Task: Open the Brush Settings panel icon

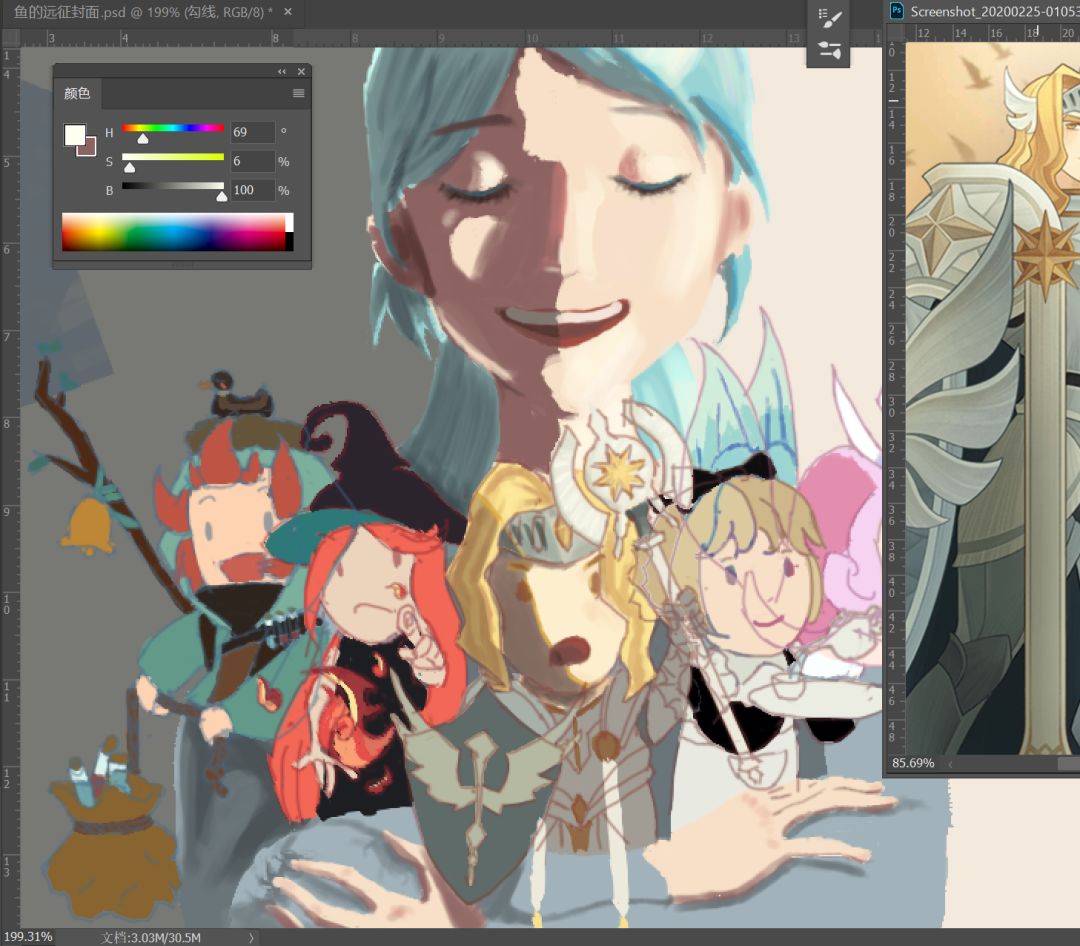Action: click(x=830, y=50)
